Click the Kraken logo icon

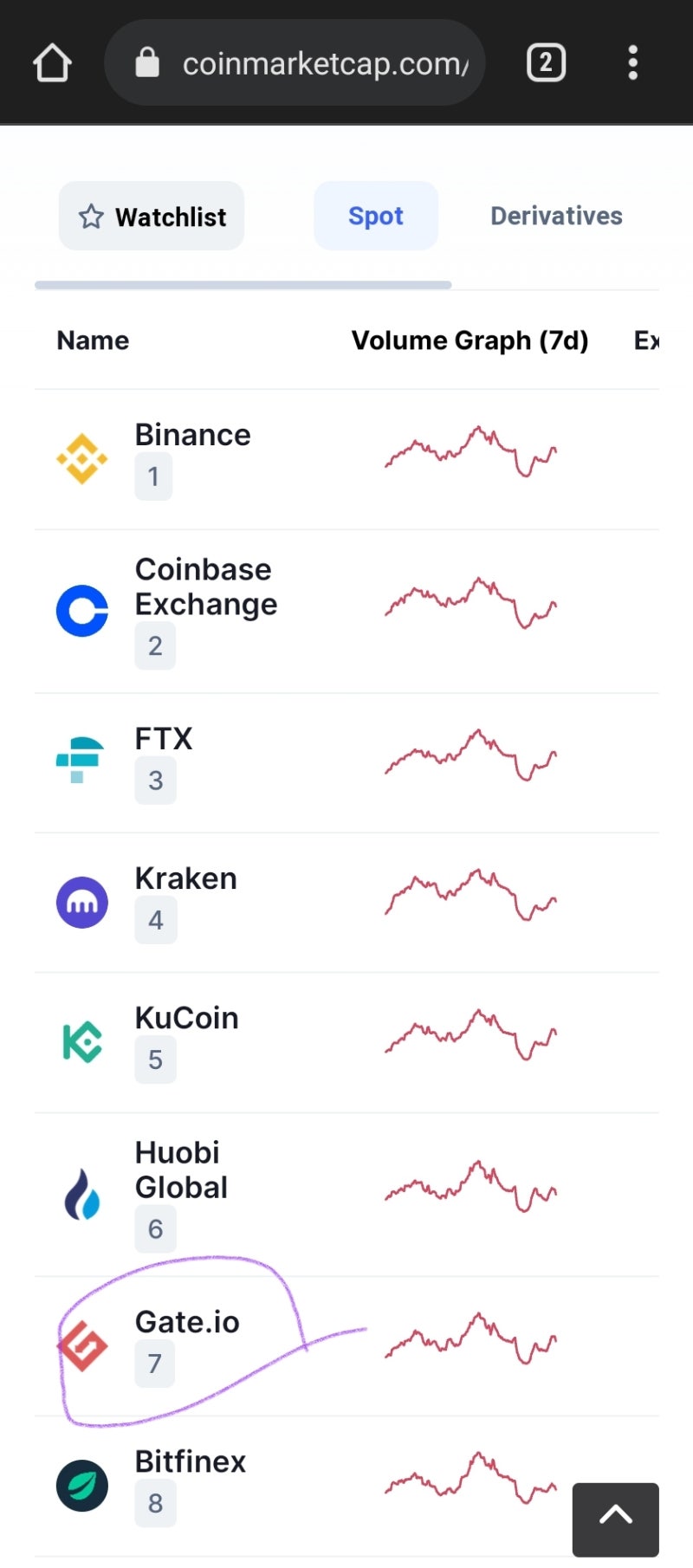tap(82, 903)
